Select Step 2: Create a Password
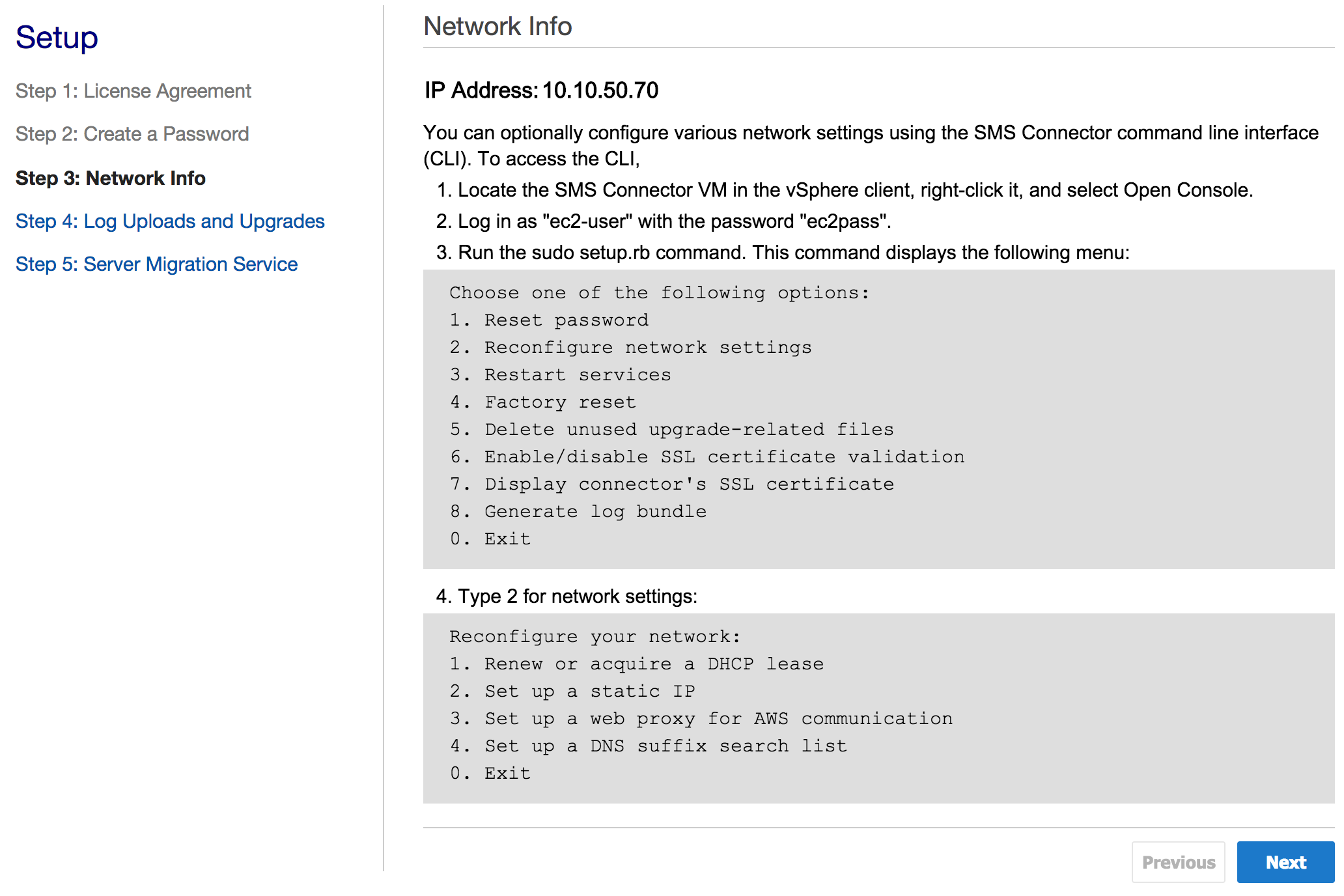Viewport: 1344px width, 896px height. pyautogui.click(x=132, y=134)
